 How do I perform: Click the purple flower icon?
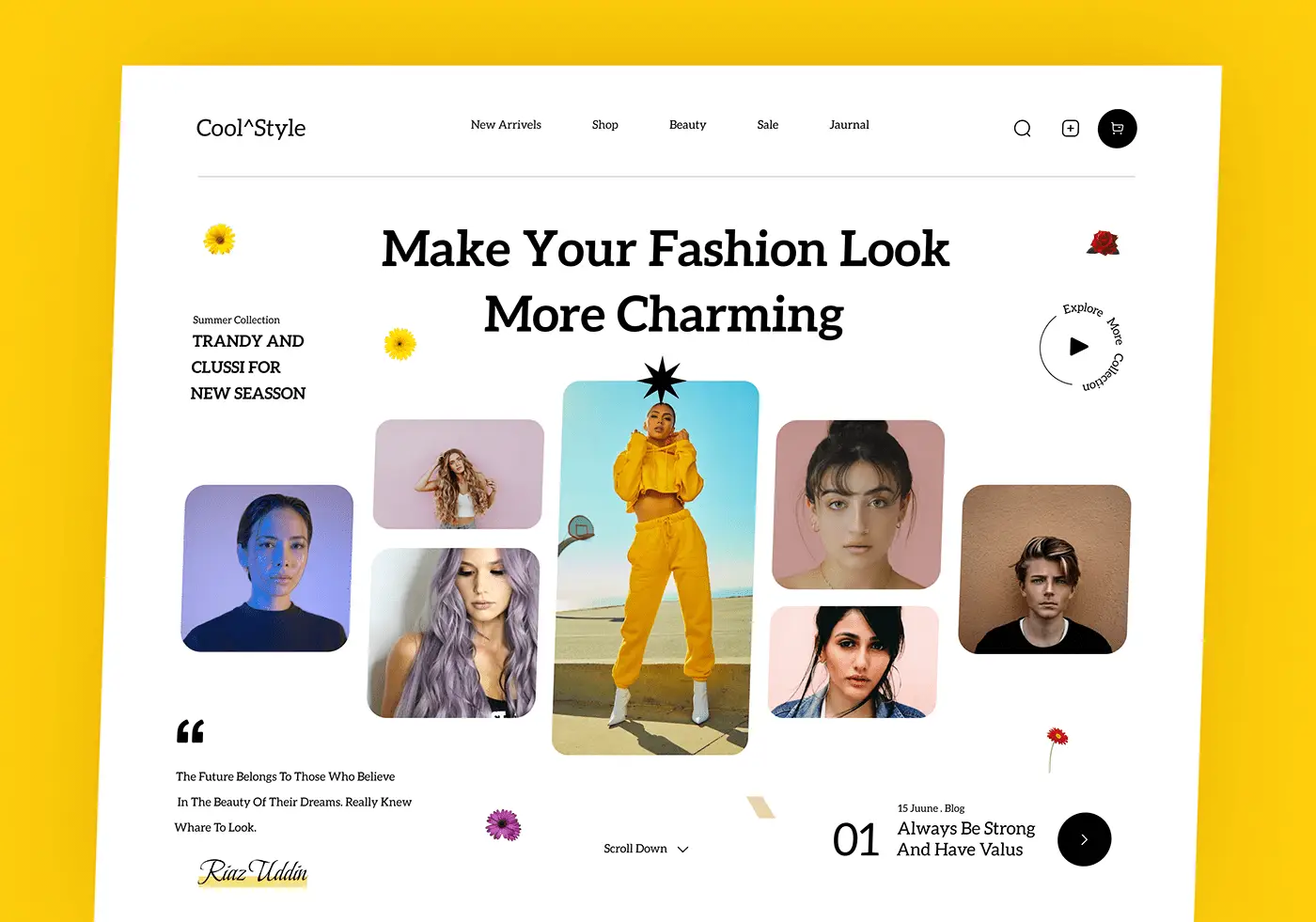(x=503, y=825)
